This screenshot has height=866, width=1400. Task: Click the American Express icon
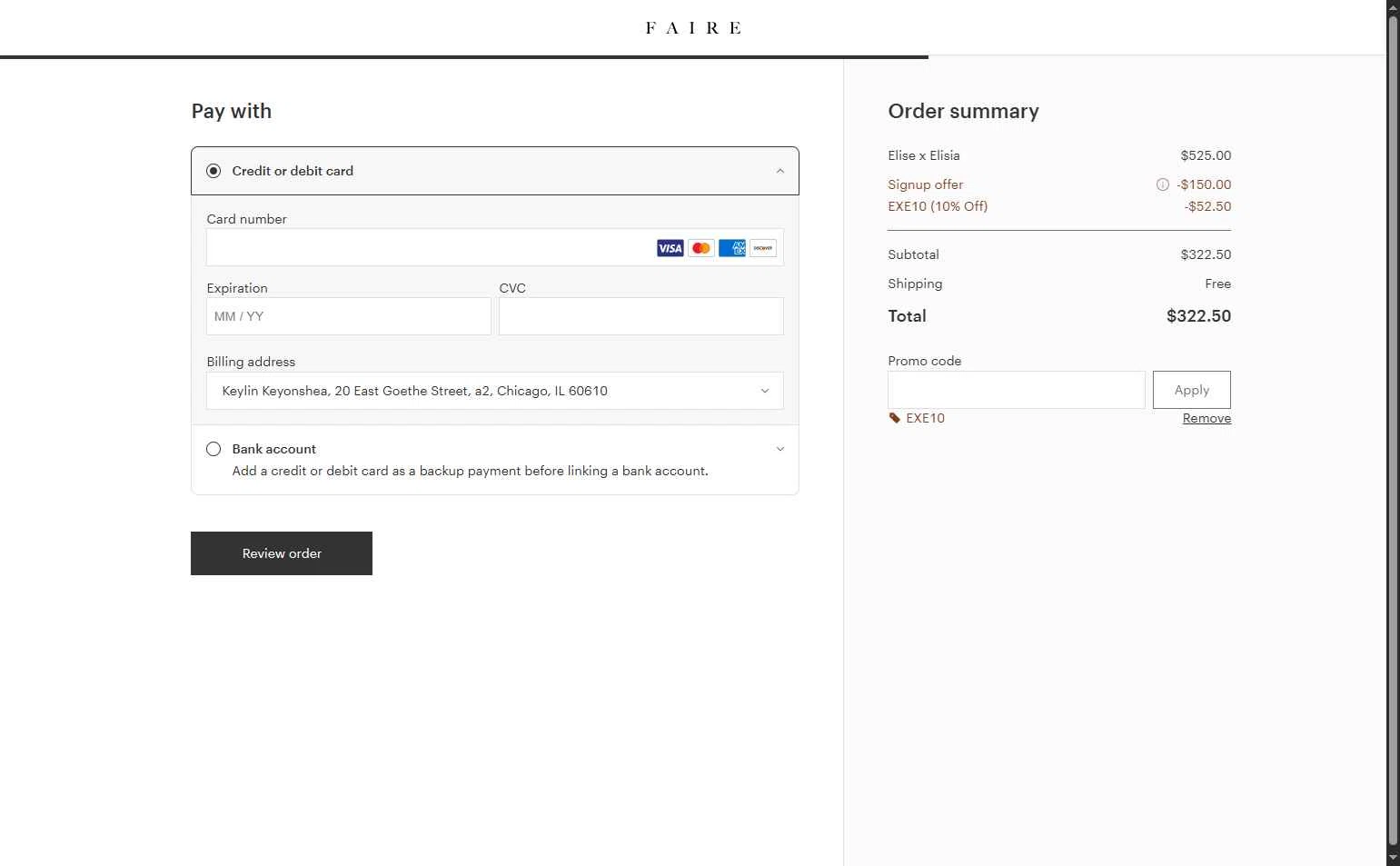732,248
